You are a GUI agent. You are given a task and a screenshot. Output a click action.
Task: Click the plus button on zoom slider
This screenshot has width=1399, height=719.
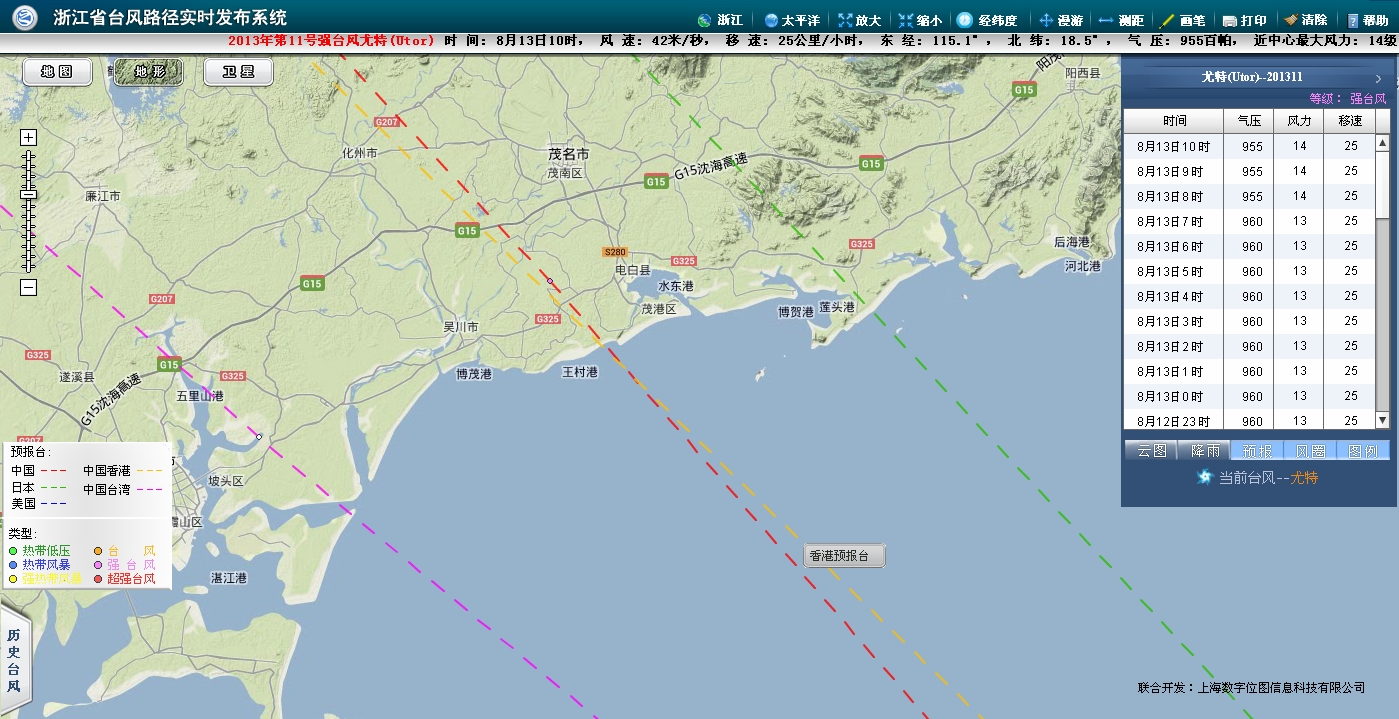click(29, 138)
